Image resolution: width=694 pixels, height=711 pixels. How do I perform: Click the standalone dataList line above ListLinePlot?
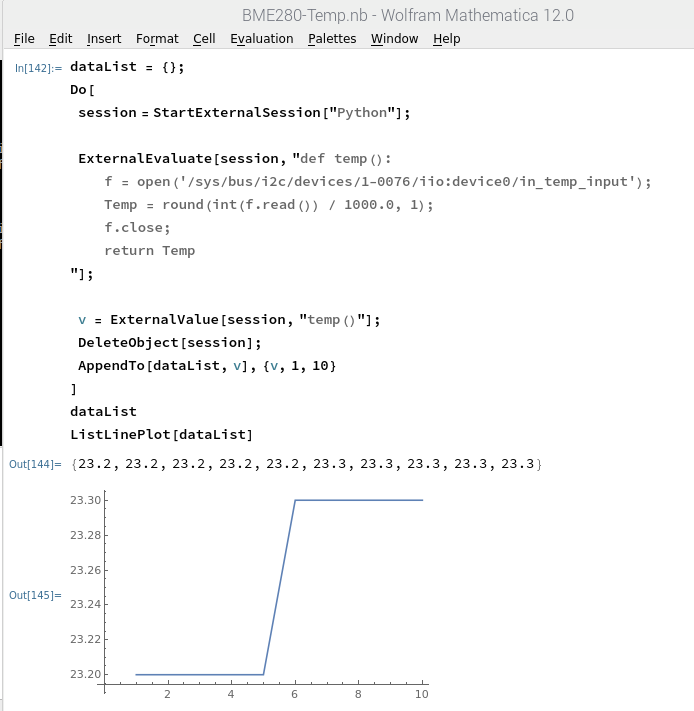[x=103, y=412]
